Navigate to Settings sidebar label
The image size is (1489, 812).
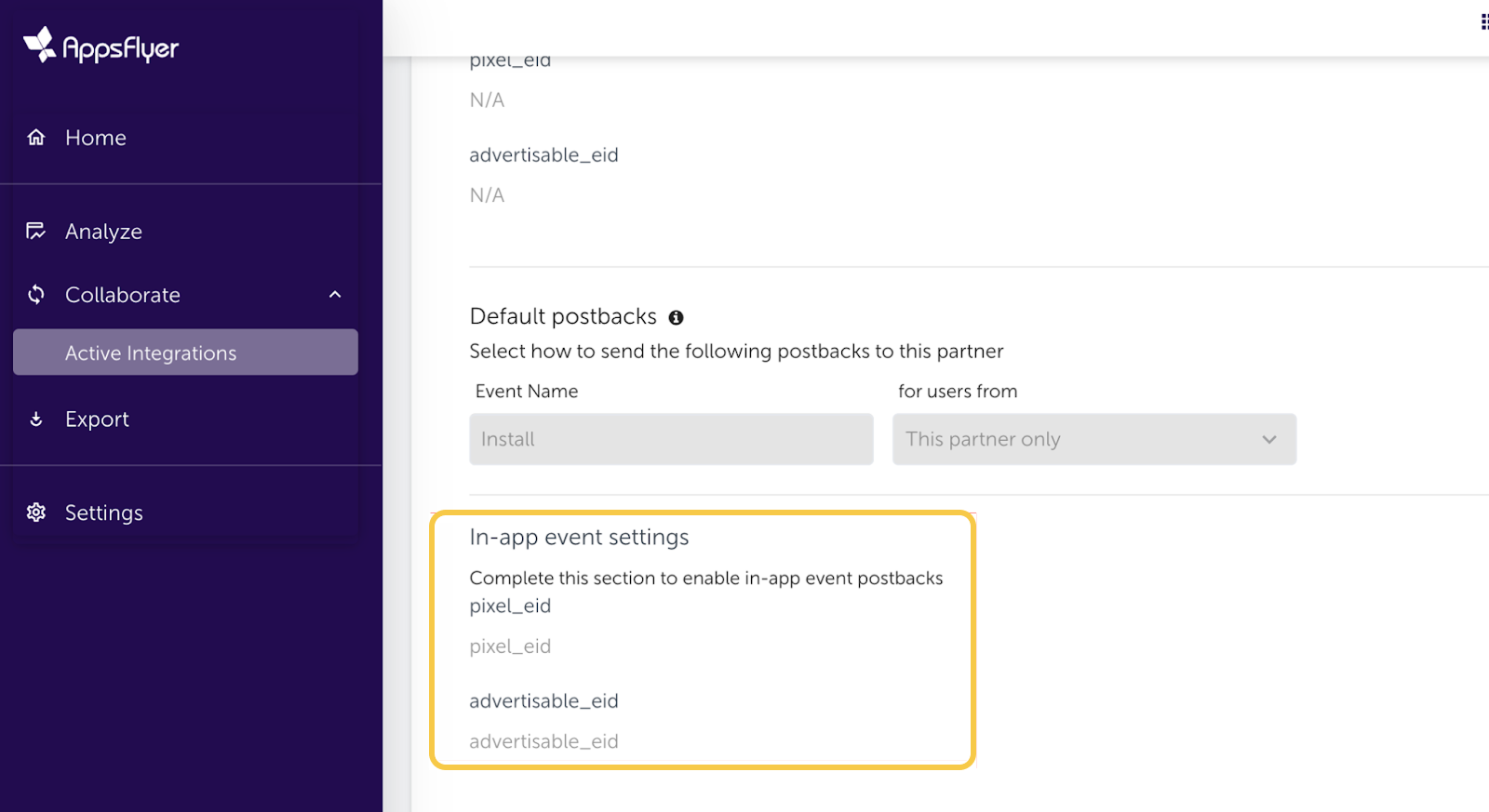coord(104,512)
